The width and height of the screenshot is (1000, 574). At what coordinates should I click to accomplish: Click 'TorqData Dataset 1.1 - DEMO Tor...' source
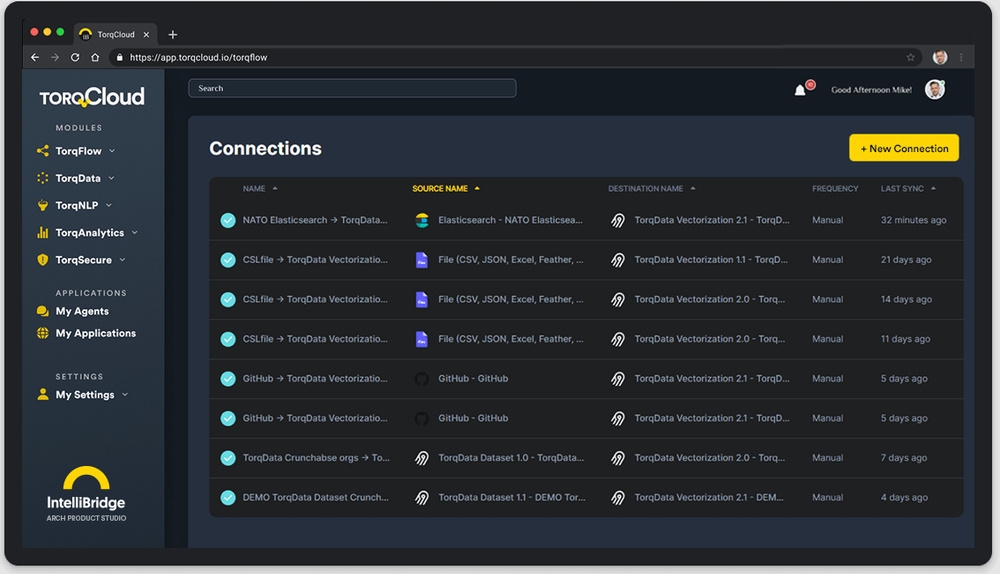coord(511,497)
